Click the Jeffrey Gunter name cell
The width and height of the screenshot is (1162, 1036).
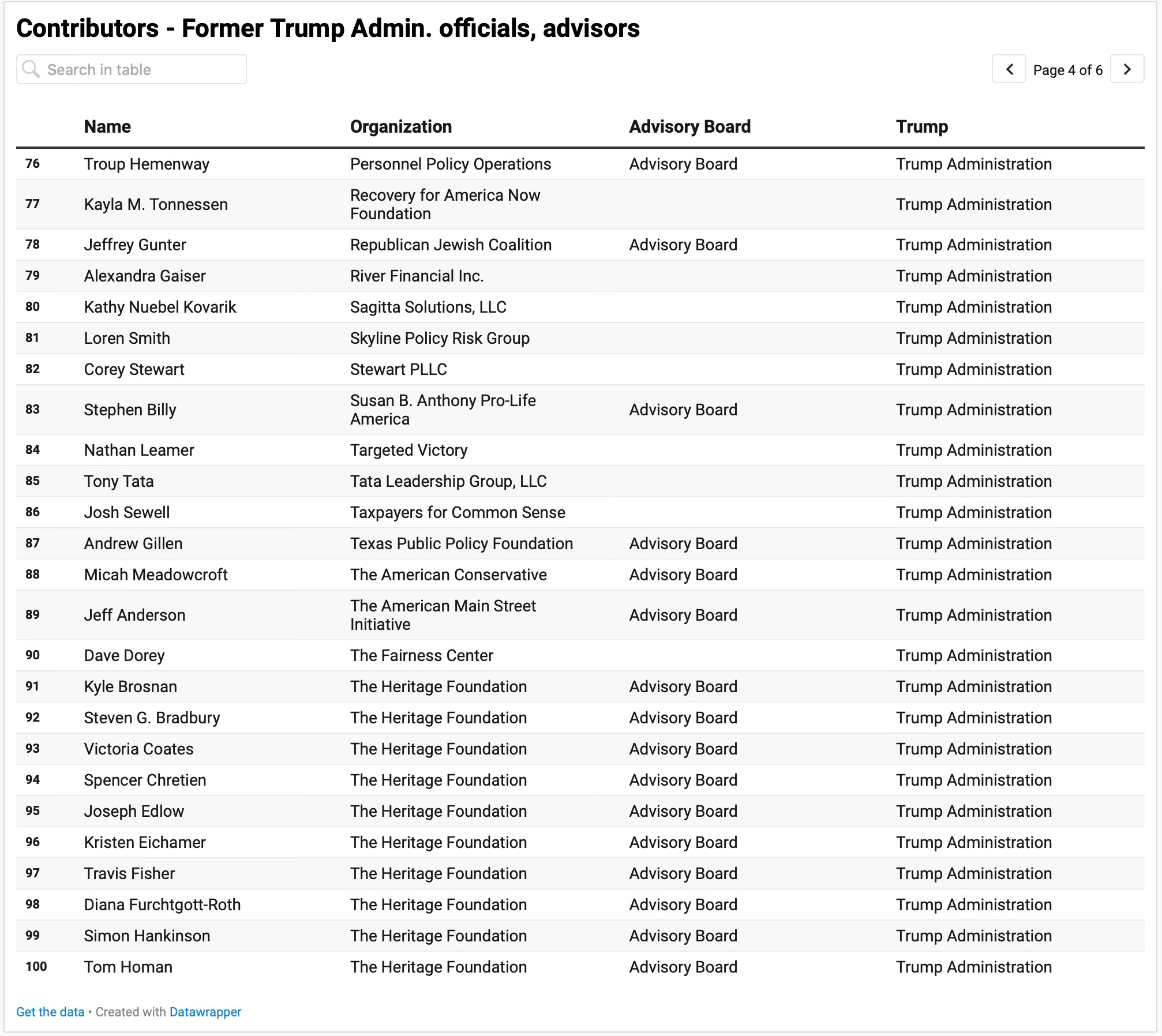tap(135, 245)
